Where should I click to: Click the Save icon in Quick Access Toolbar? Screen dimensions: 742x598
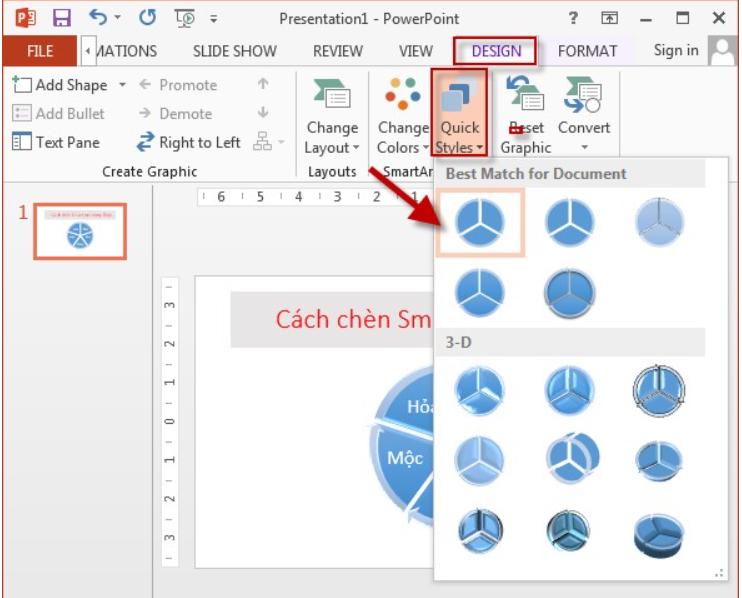tap(62, 18)
